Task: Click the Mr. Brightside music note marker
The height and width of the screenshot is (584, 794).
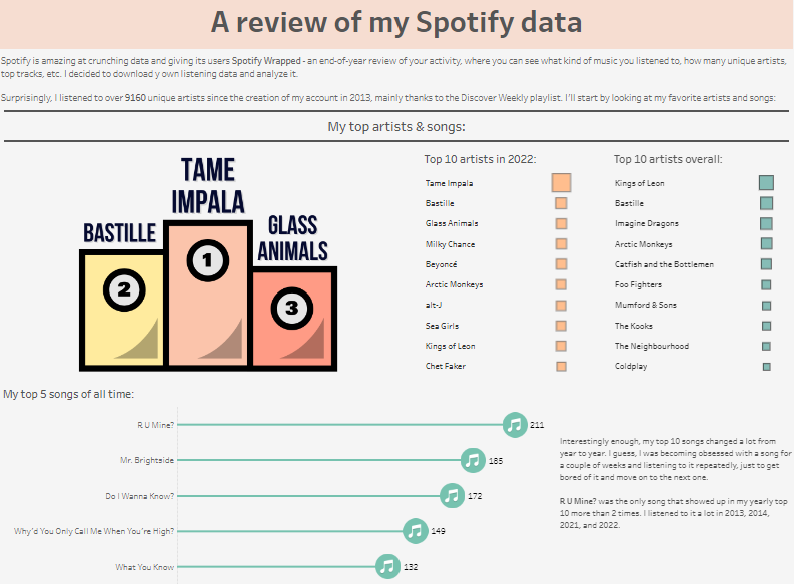Action: [473, 461]
